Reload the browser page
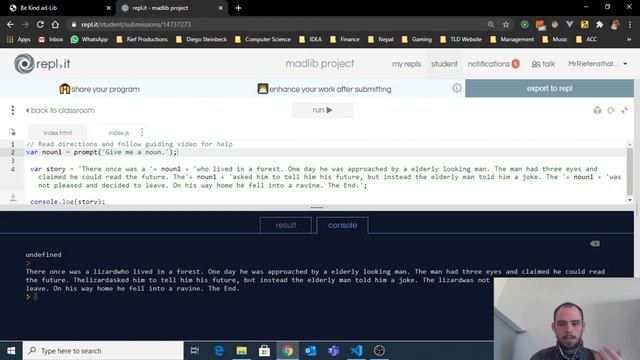 tap(40, 24)
